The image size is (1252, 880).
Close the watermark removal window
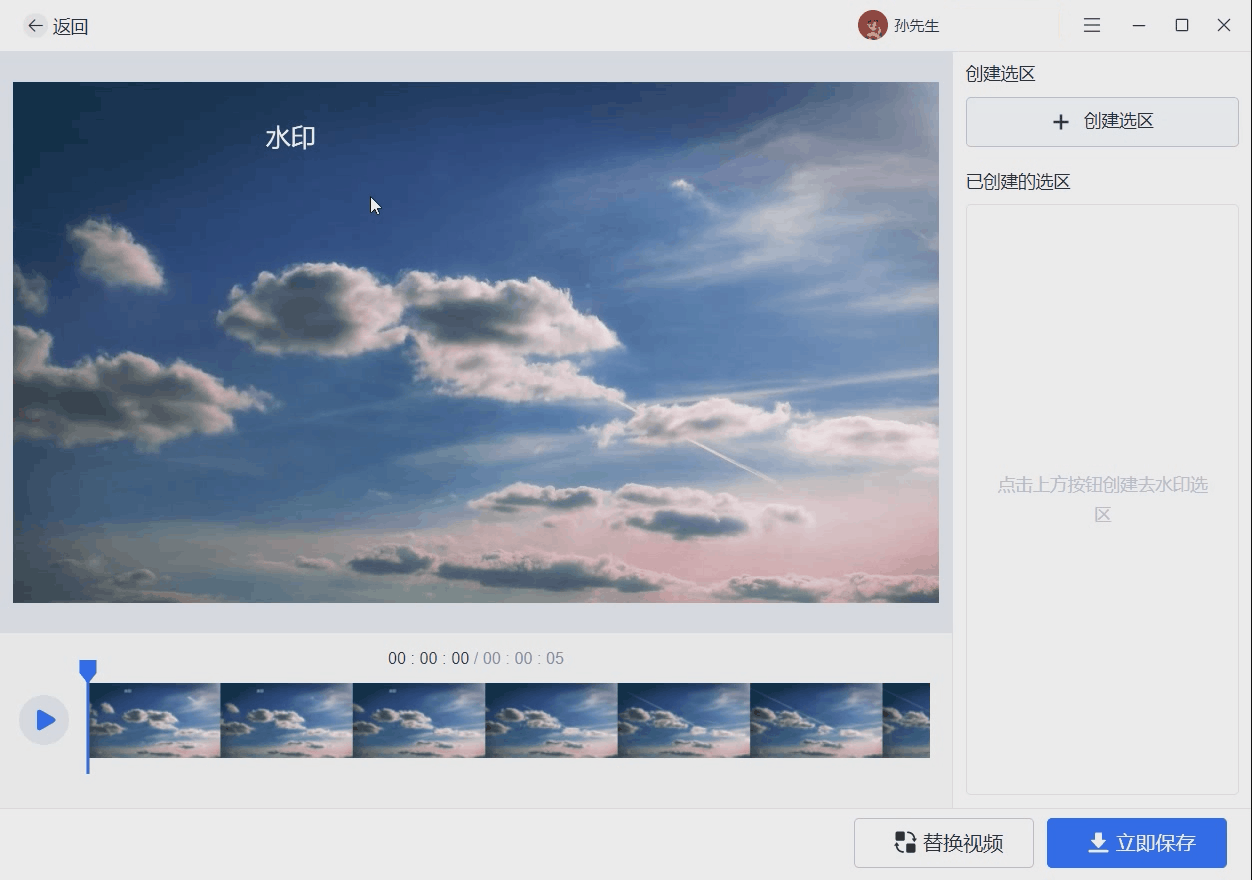[1224, 26]
